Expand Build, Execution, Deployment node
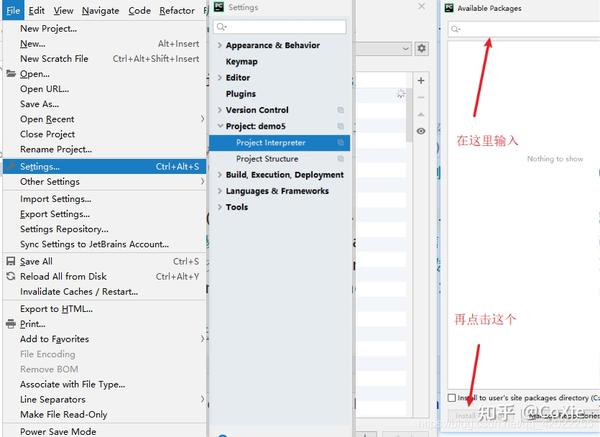 click(220, 174)
